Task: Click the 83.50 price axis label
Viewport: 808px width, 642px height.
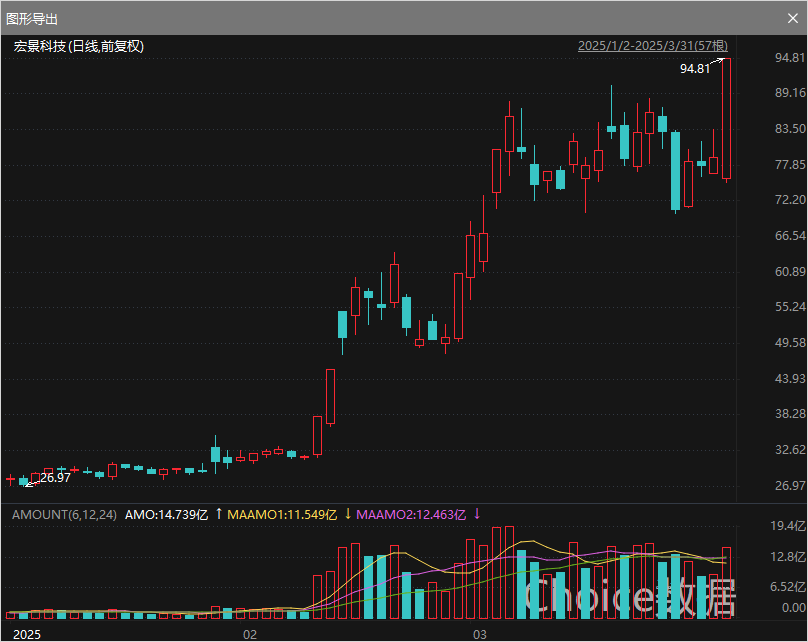Action: [790, 128]
